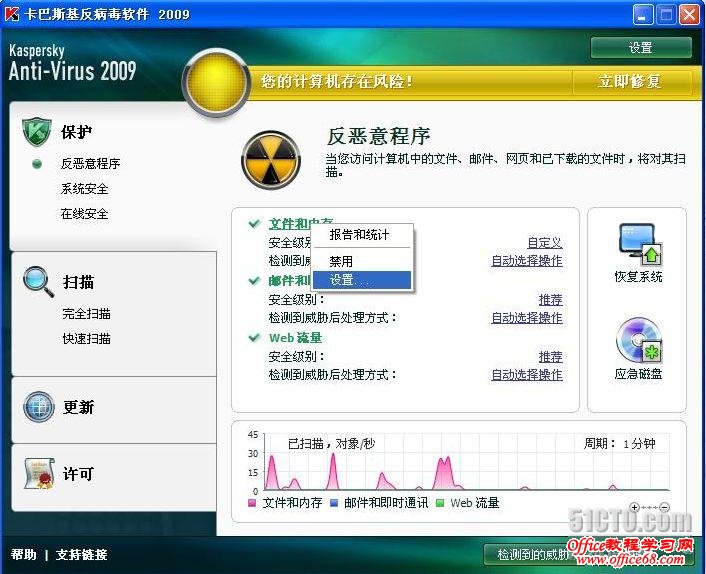Click the 应急磁盘 rescue disk icon
The width and height of the screenshot is (706, 574).
639,341
